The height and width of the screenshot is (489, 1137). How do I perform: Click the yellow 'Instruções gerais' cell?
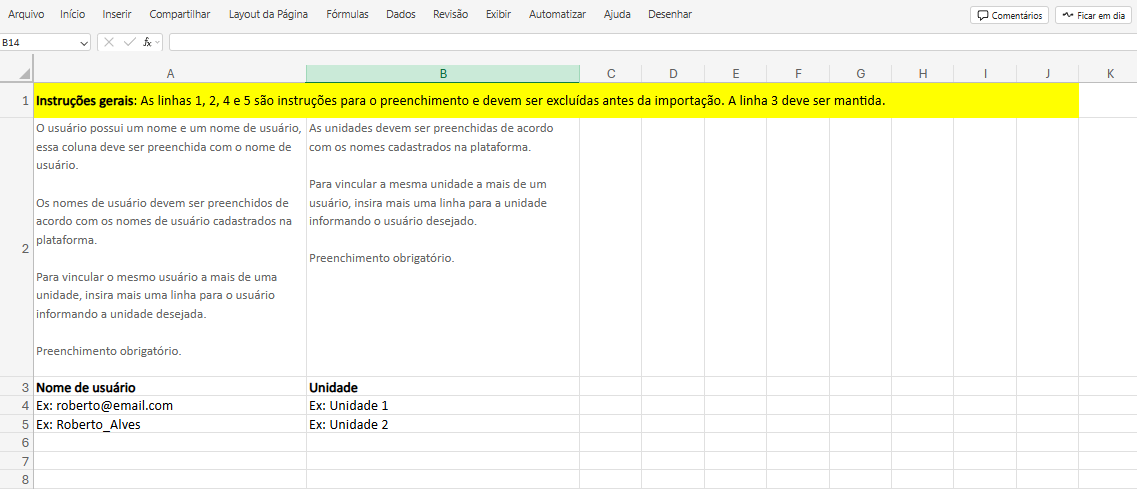point(556,100)
